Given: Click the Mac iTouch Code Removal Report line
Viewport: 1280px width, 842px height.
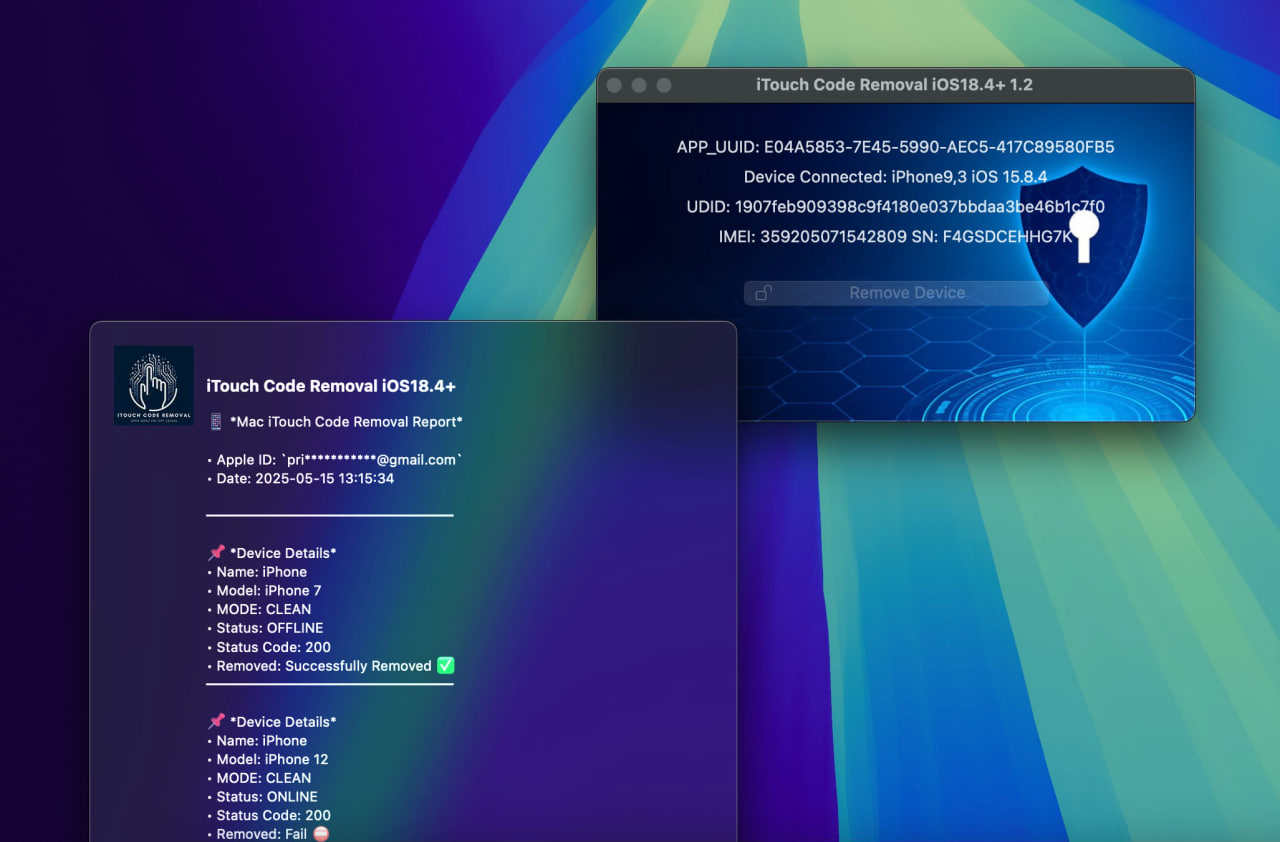Looking at the screenshot, I should click(346, 422).
